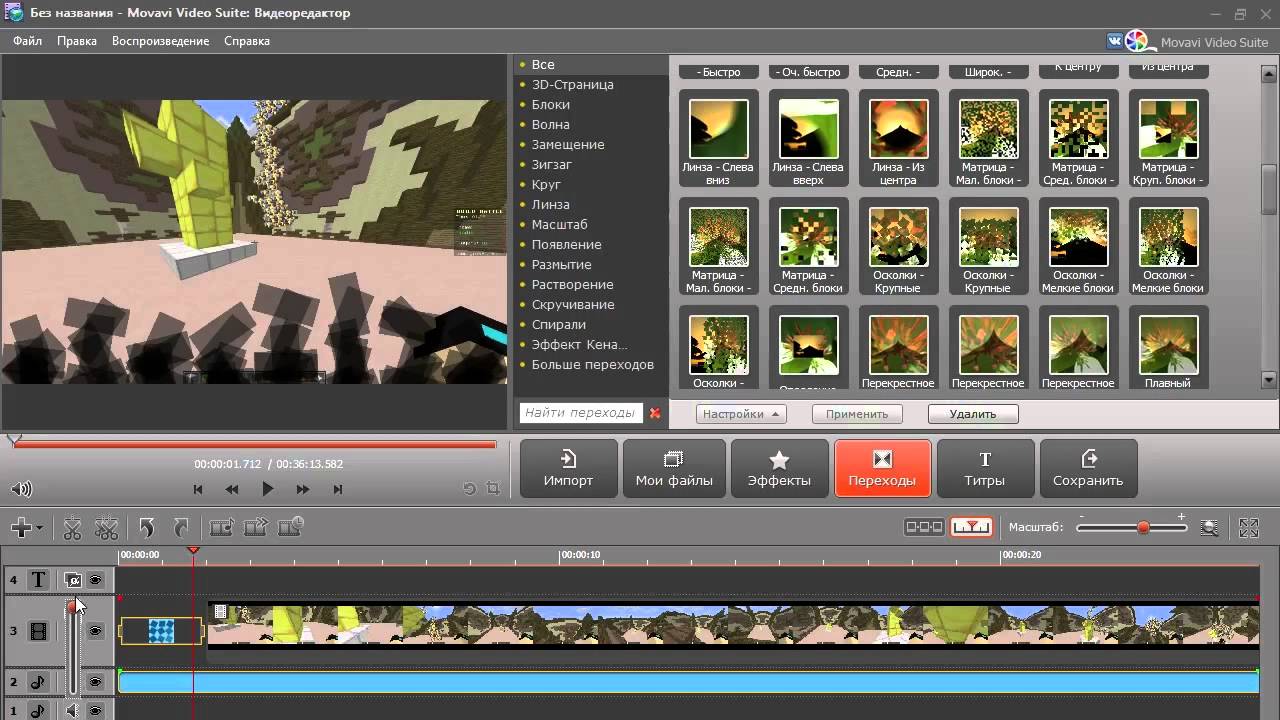
Task: Open the Импорт tab
Action: click(568, 468)
